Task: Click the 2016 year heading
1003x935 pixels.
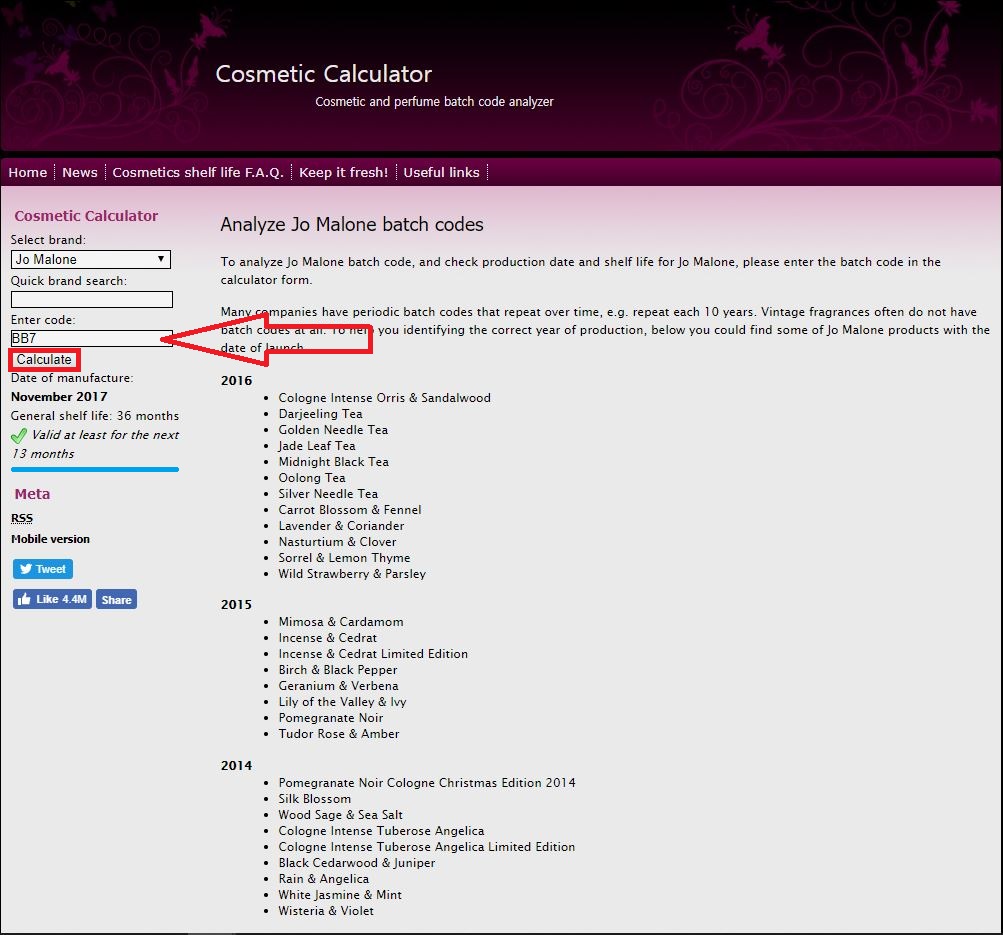Action: click(x=237, y=381)
